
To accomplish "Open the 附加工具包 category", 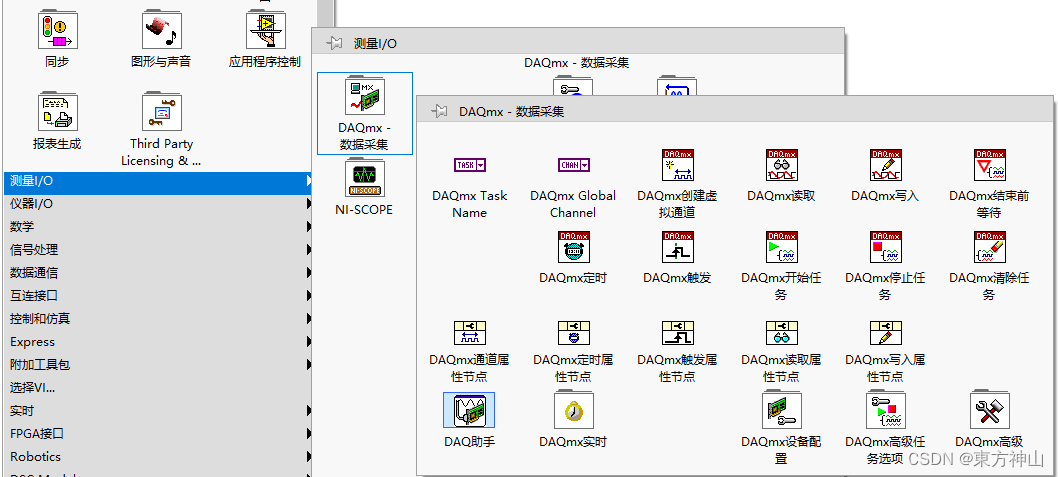I will tap(157, 364).
